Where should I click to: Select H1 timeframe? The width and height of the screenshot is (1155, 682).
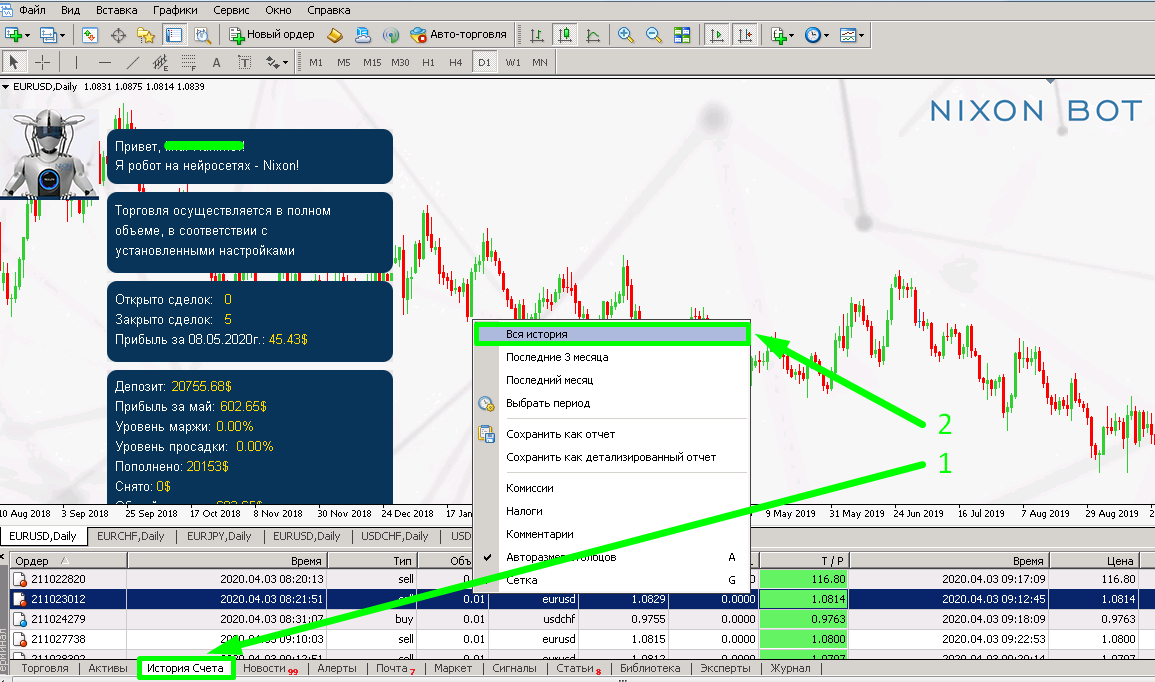click(428, 63)
